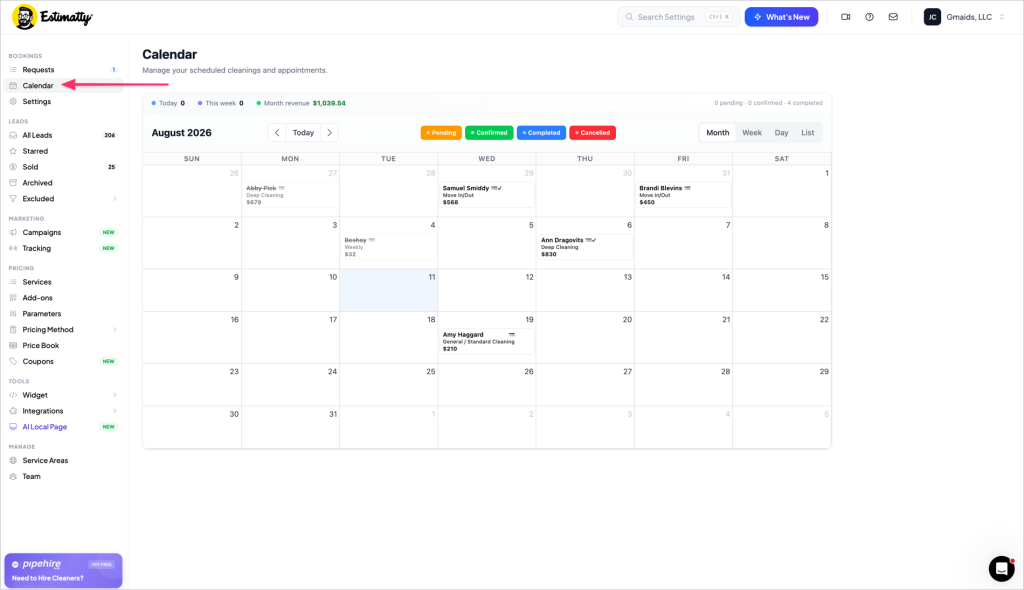Open the cancelled Abby Pick event
Viewport: 1024px width, 590px height.
[x=290, y=195]
